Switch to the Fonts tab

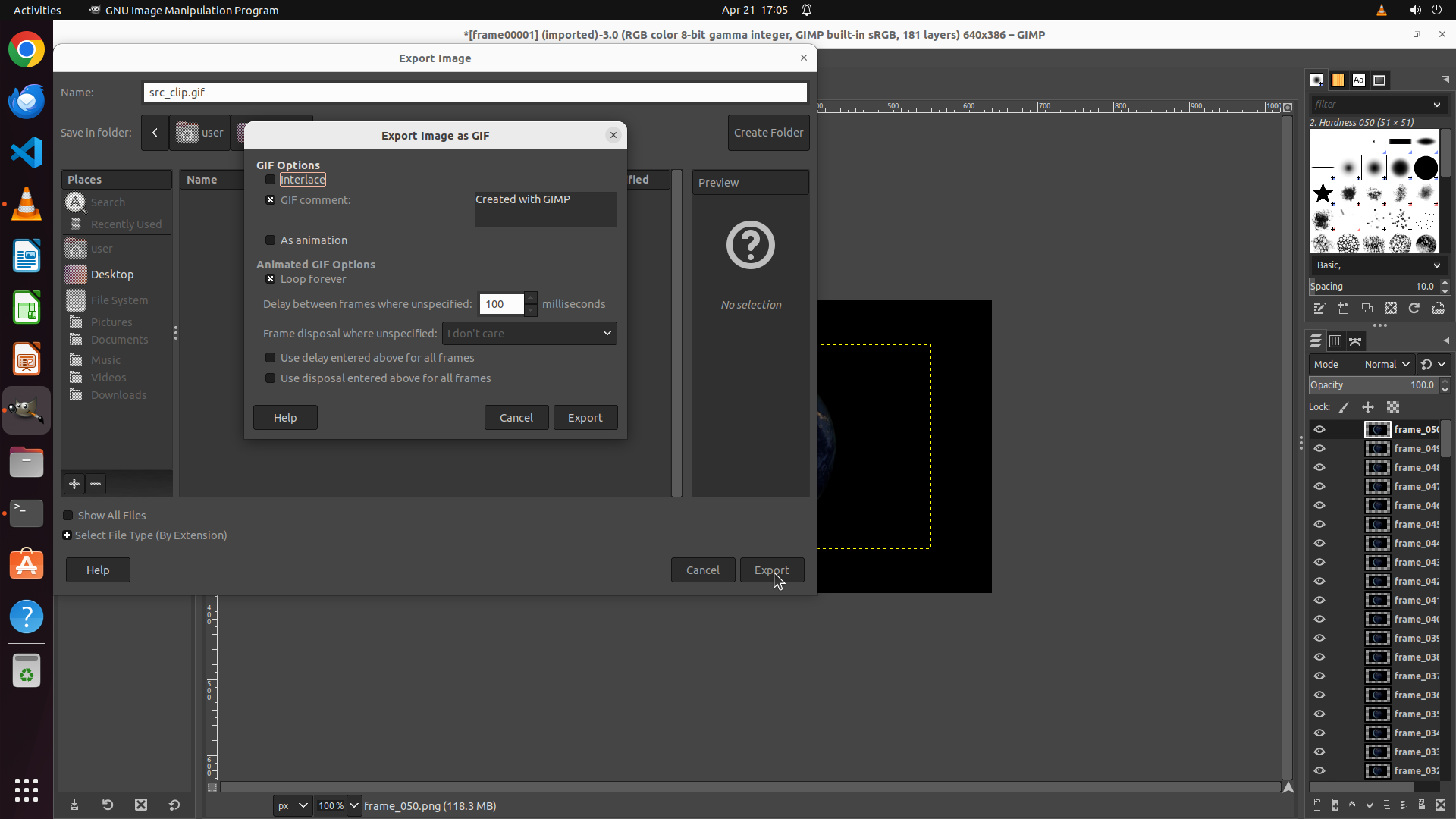(x=1359, y=80)
